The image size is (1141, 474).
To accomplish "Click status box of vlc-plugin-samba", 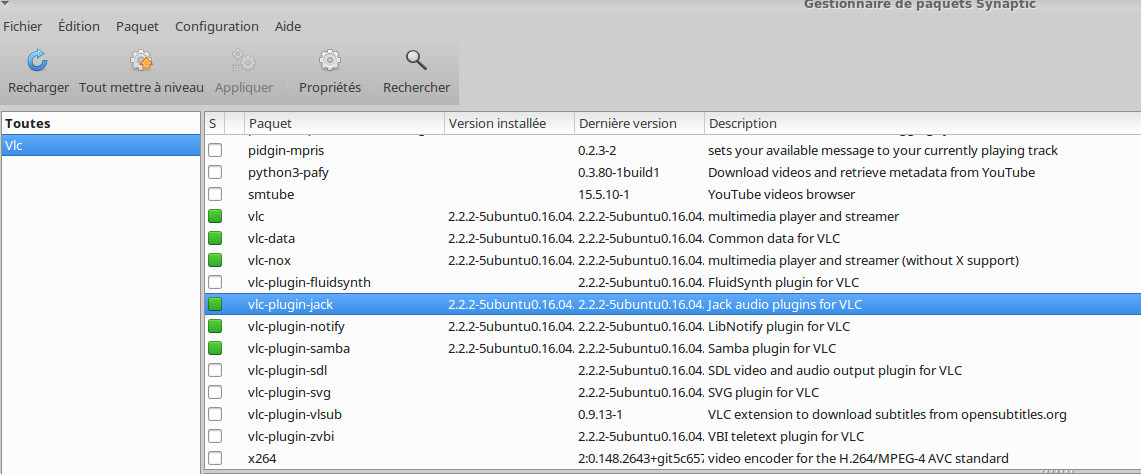I will (x=215, y=348).
